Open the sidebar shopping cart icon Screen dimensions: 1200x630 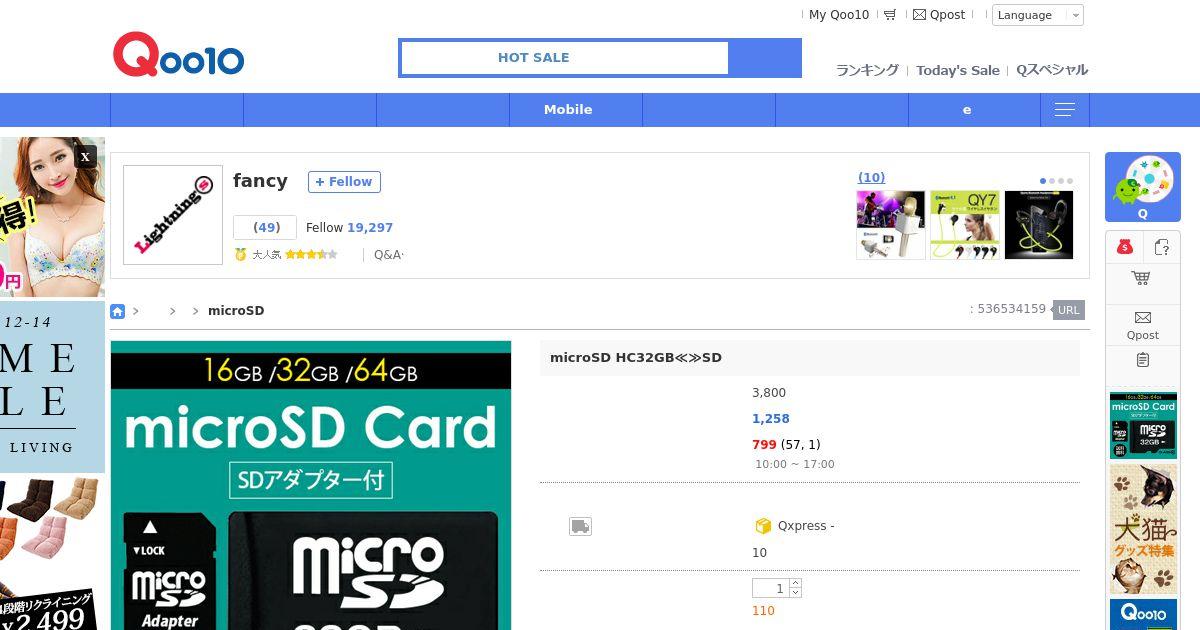[1141, 278]
